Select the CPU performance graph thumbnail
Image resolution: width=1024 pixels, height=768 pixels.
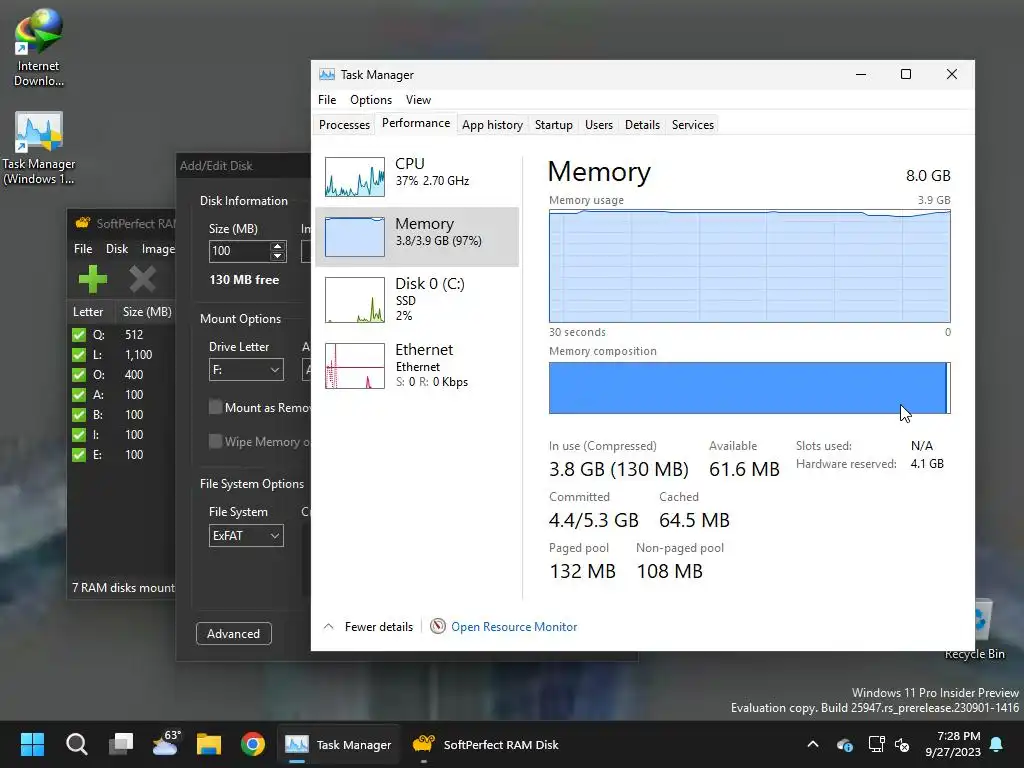click(355, 177)
